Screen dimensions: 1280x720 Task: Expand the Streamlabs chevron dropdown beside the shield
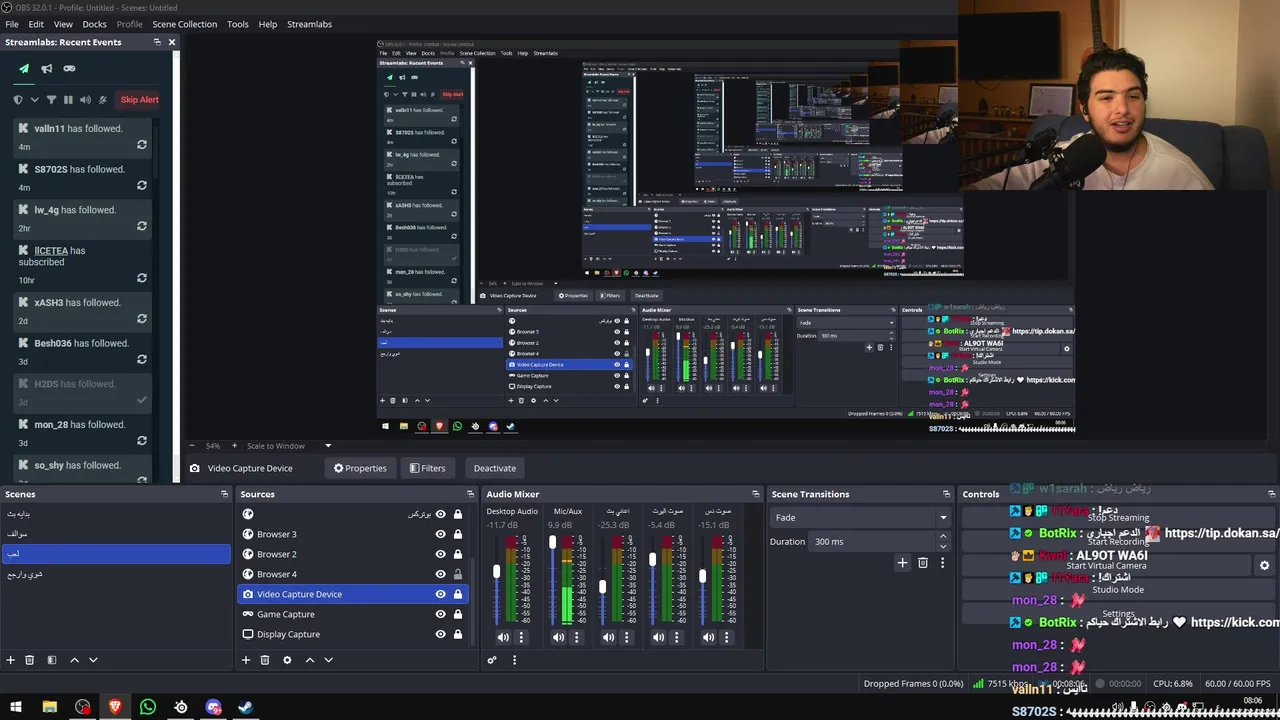[x=35, y=100]
